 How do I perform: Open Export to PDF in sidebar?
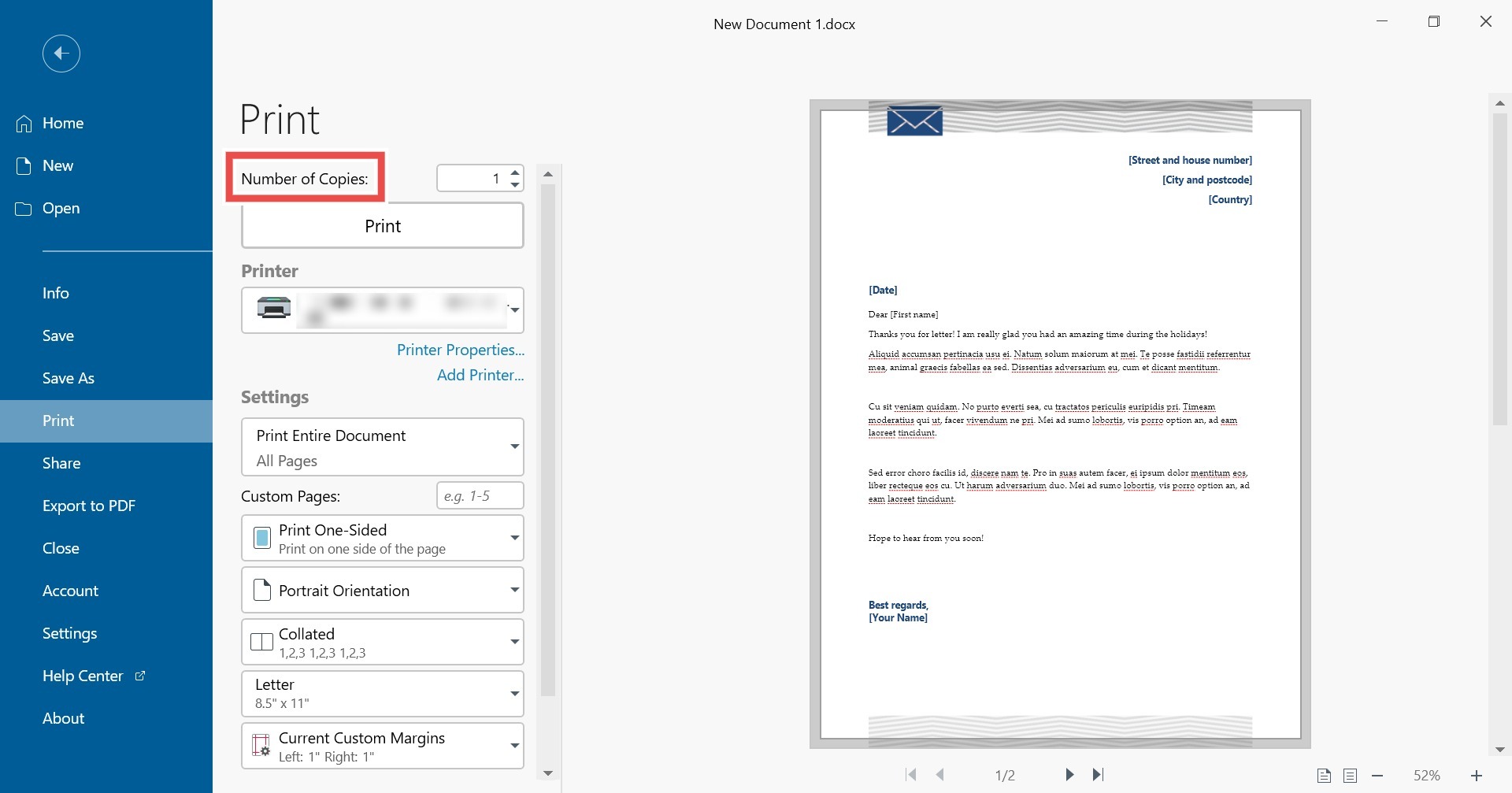(x=89, y=506)
